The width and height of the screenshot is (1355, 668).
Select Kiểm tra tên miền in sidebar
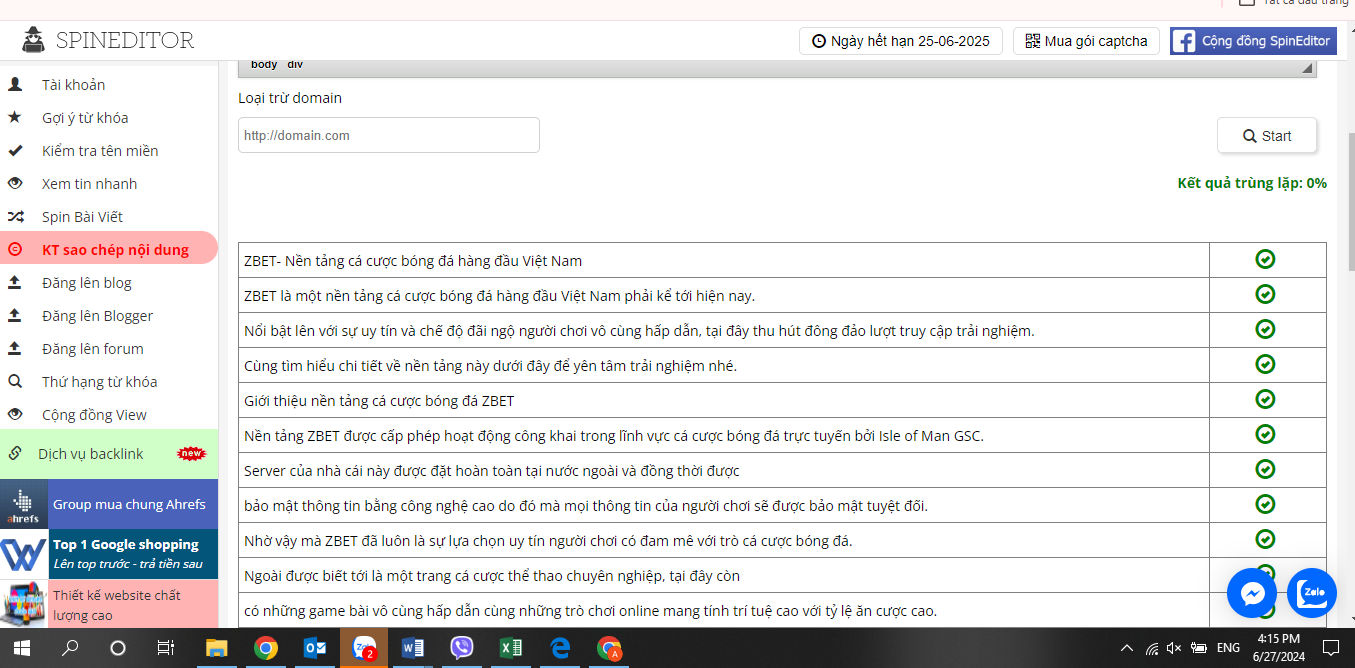pos(100,151)
